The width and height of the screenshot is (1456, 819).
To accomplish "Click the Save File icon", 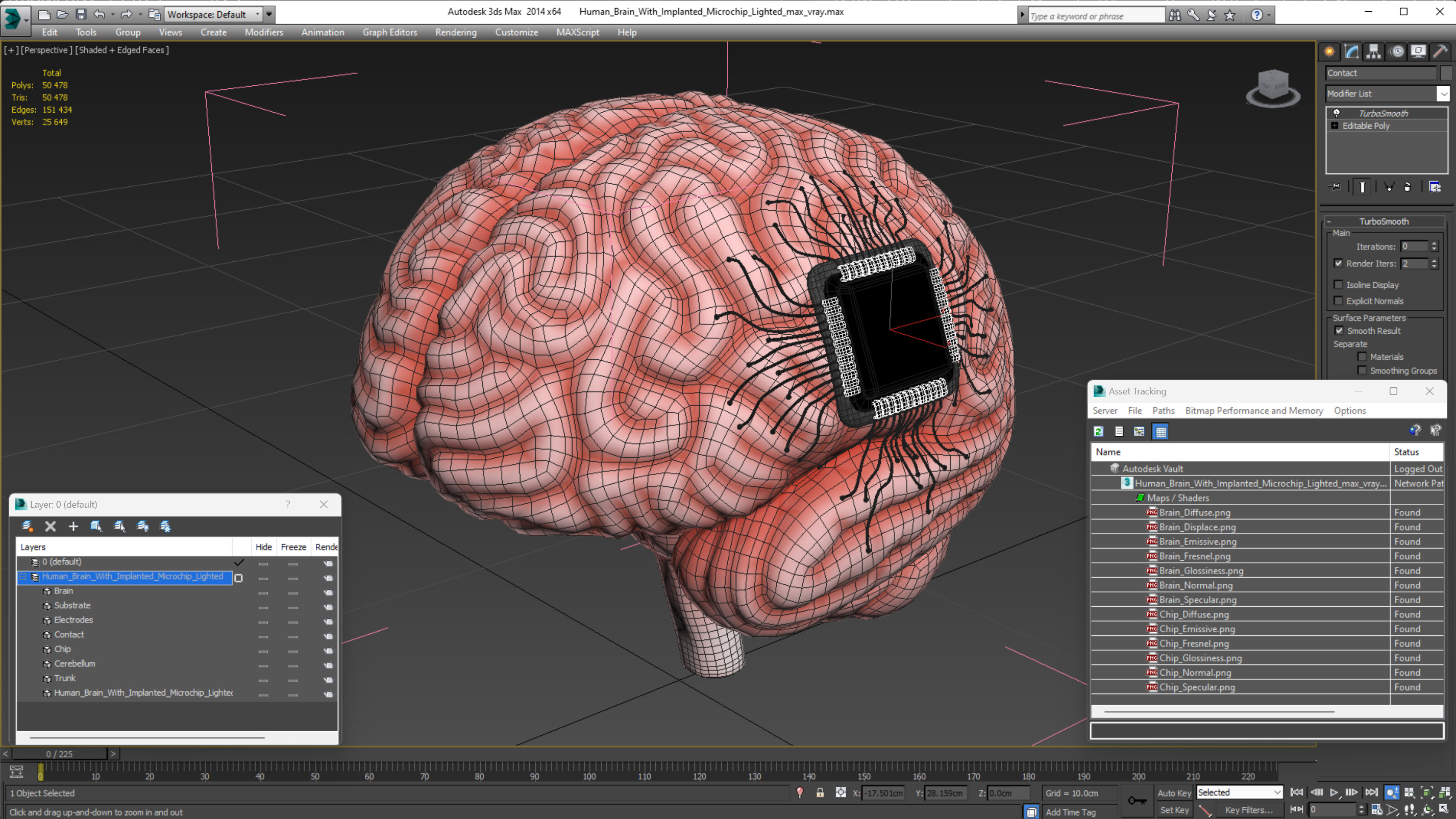I will pos(81,14).
